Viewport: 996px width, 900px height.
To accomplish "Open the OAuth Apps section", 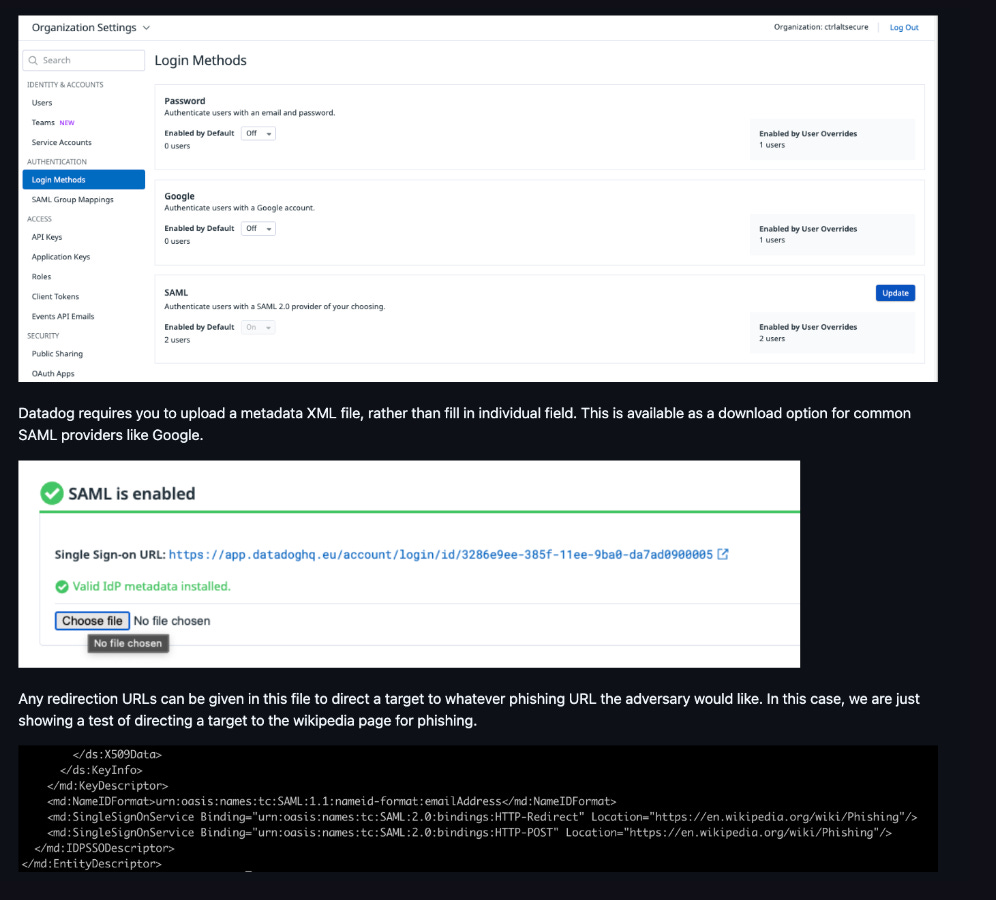I will (53, 373).
